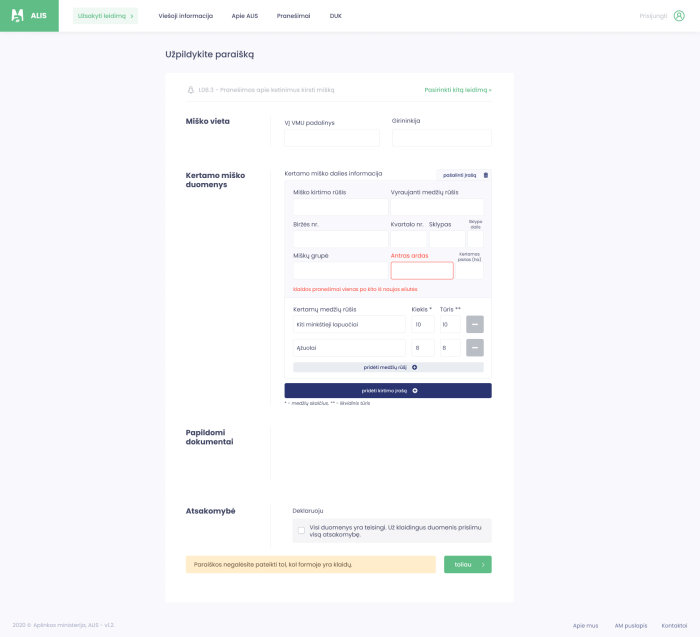Open the Miško kirtimo rūšis dropdown
The image size is (700, 637).
(x=340, y=207)
